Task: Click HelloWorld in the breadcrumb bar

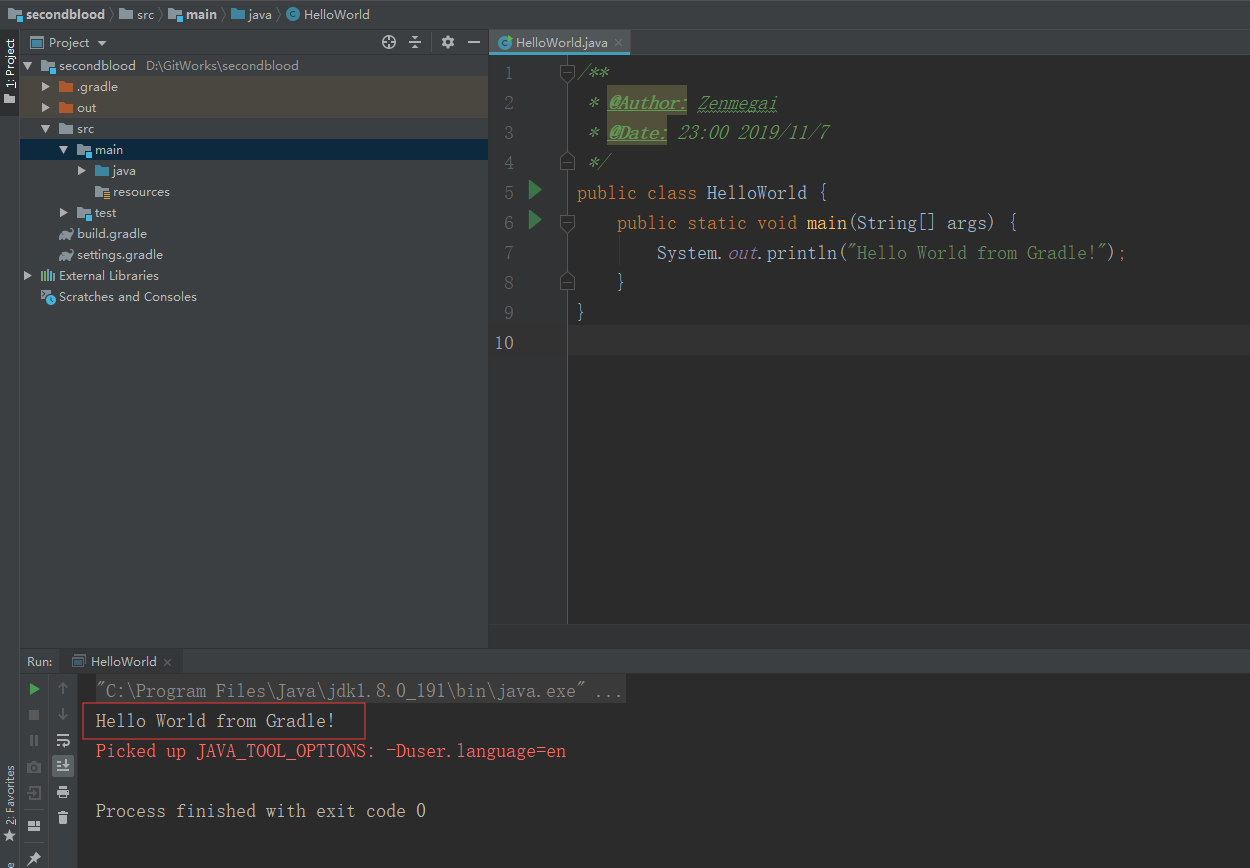Action: tap(328, 15)
